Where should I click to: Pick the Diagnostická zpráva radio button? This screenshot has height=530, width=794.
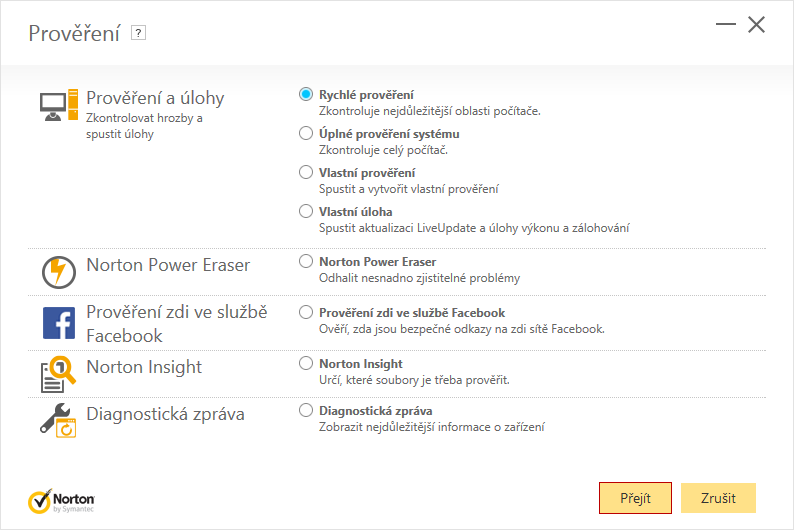[x=306, y=410]
